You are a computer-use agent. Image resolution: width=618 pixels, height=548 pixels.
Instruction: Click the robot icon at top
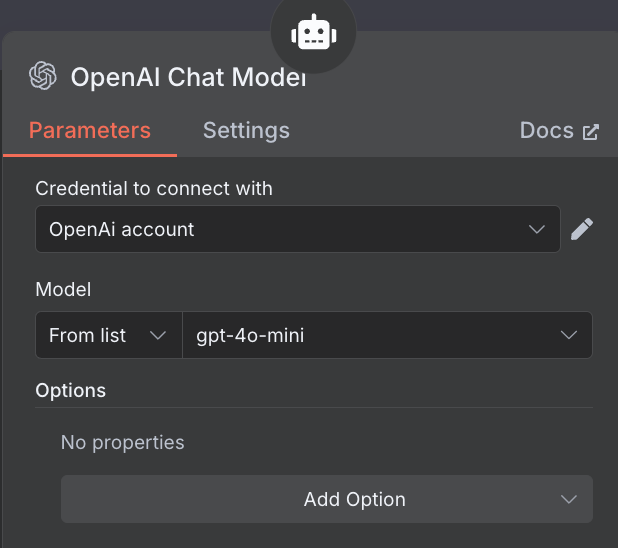[314, 32]
